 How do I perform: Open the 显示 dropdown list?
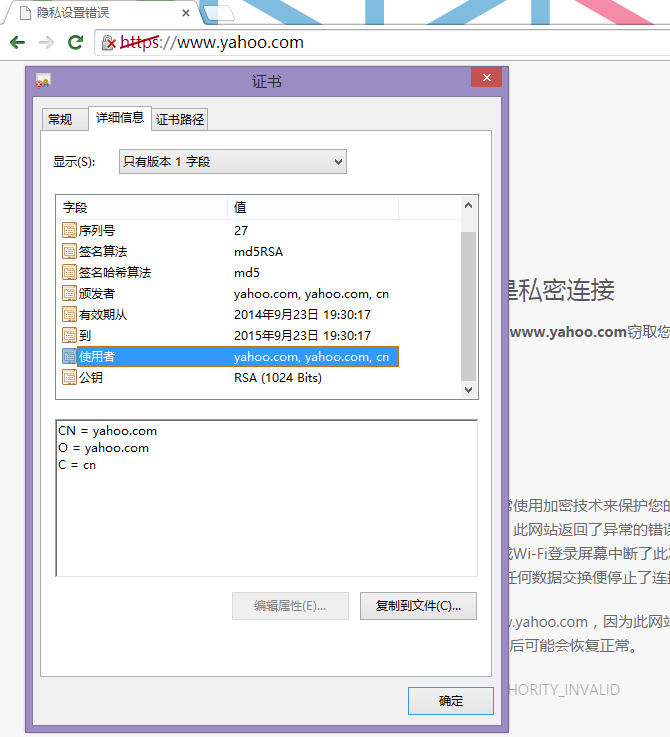(233, 162)
